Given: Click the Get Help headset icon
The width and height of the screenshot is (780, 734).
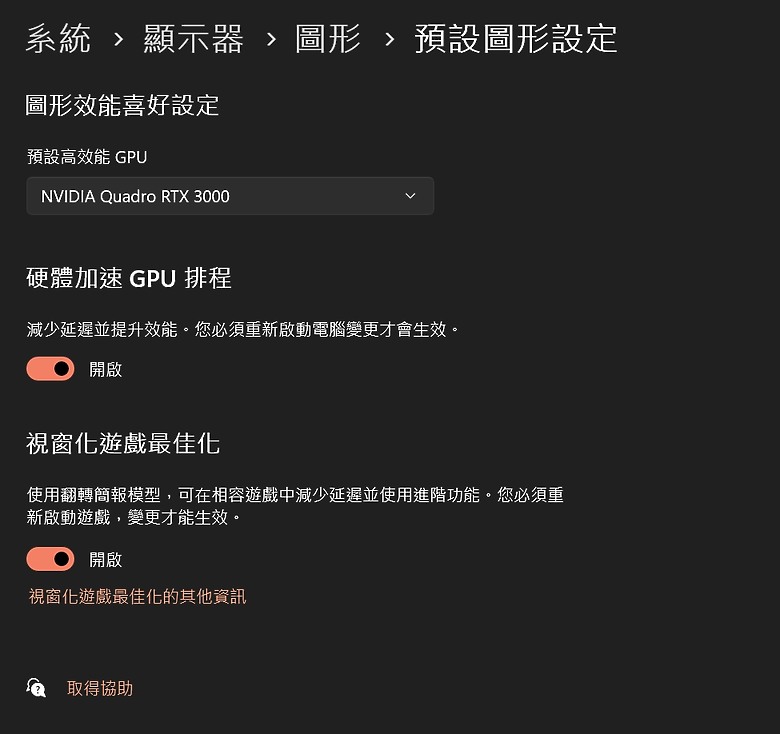Looking at the screenshot, I should (x=36, y=688).
